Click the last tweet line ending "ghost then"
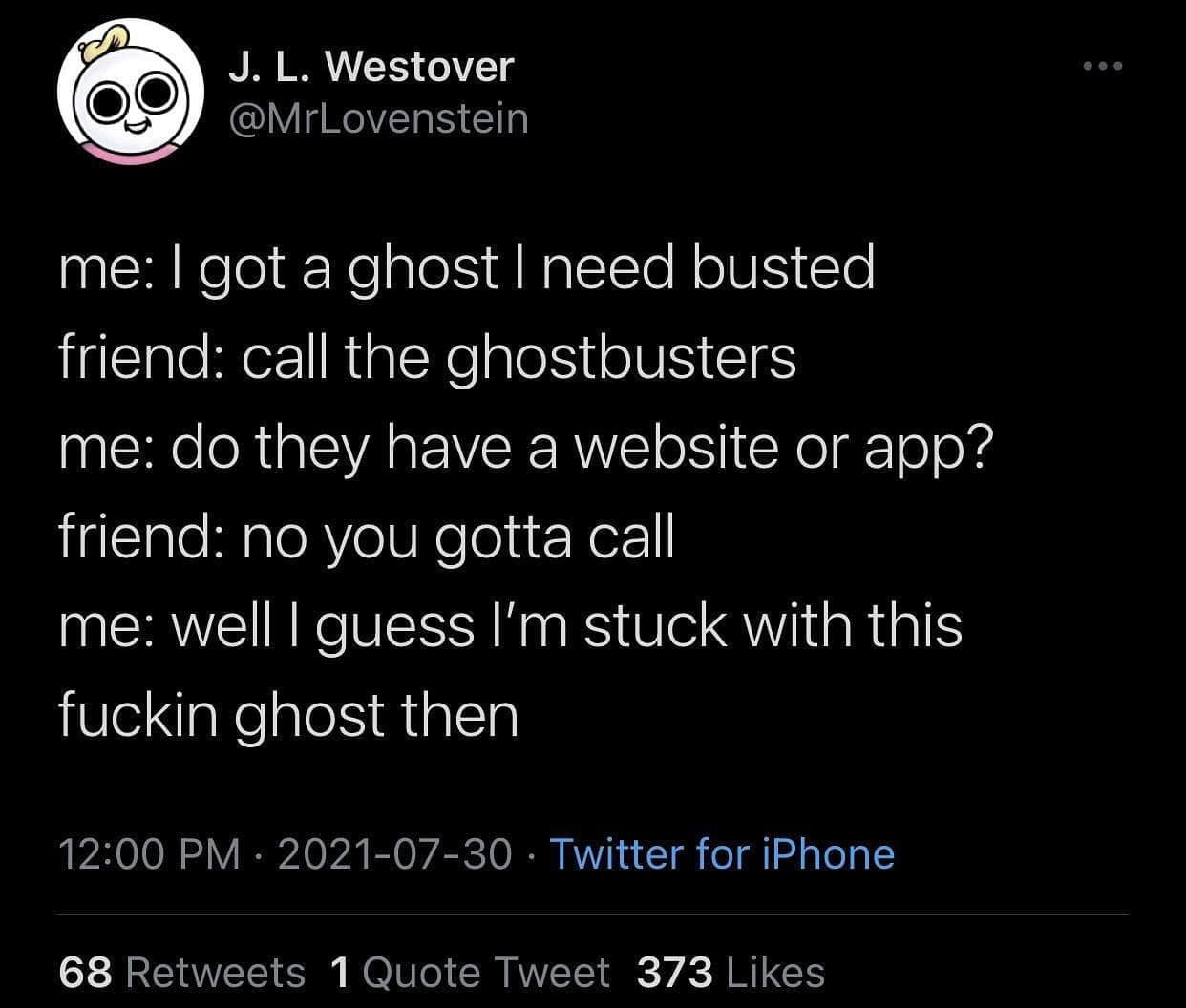Image resolution: width=1186 pixels, height=1008 pixels. [288, 716]
